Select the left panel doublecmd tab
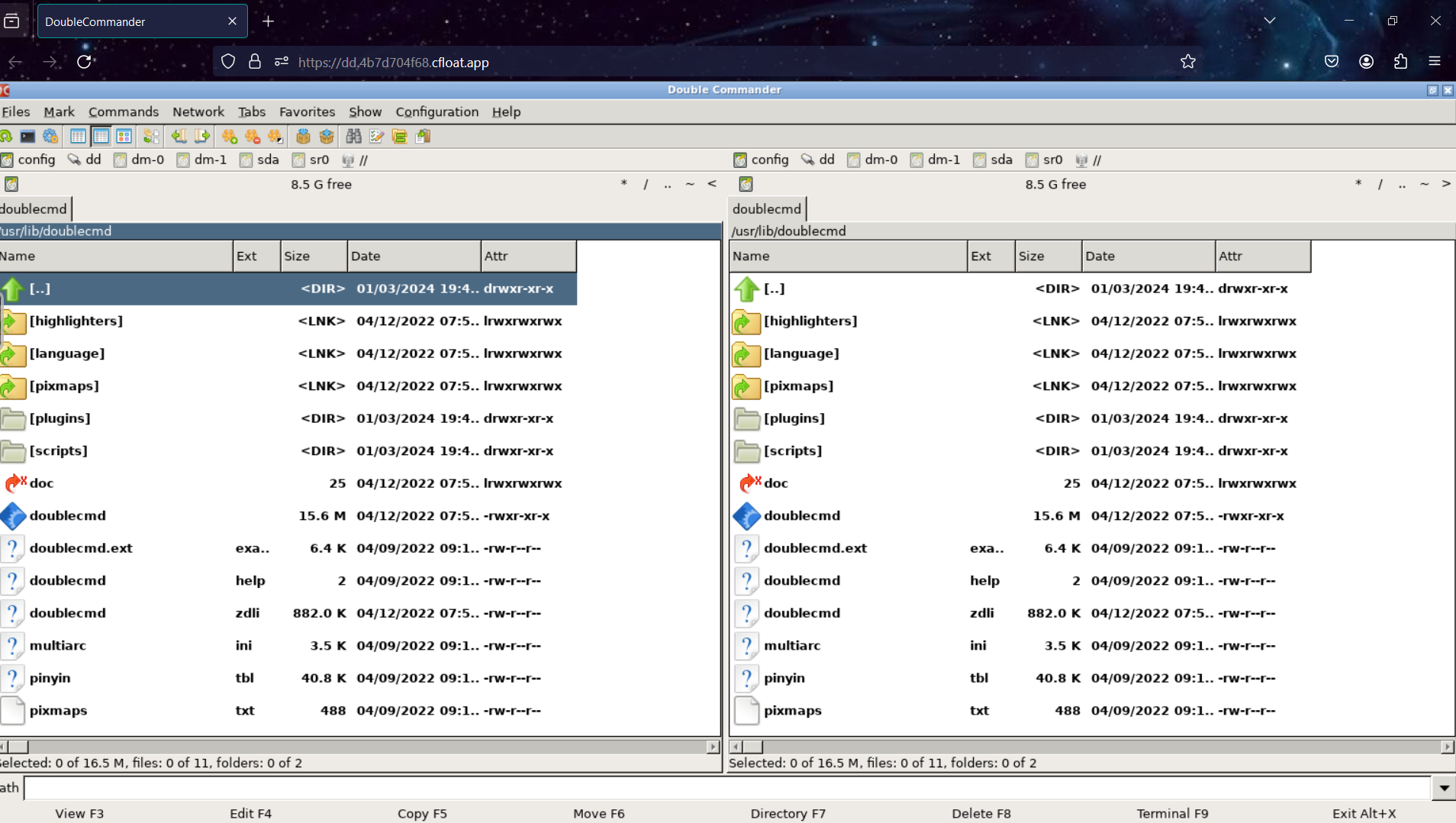The image size is (1456, 823). (x=34, y=208)
